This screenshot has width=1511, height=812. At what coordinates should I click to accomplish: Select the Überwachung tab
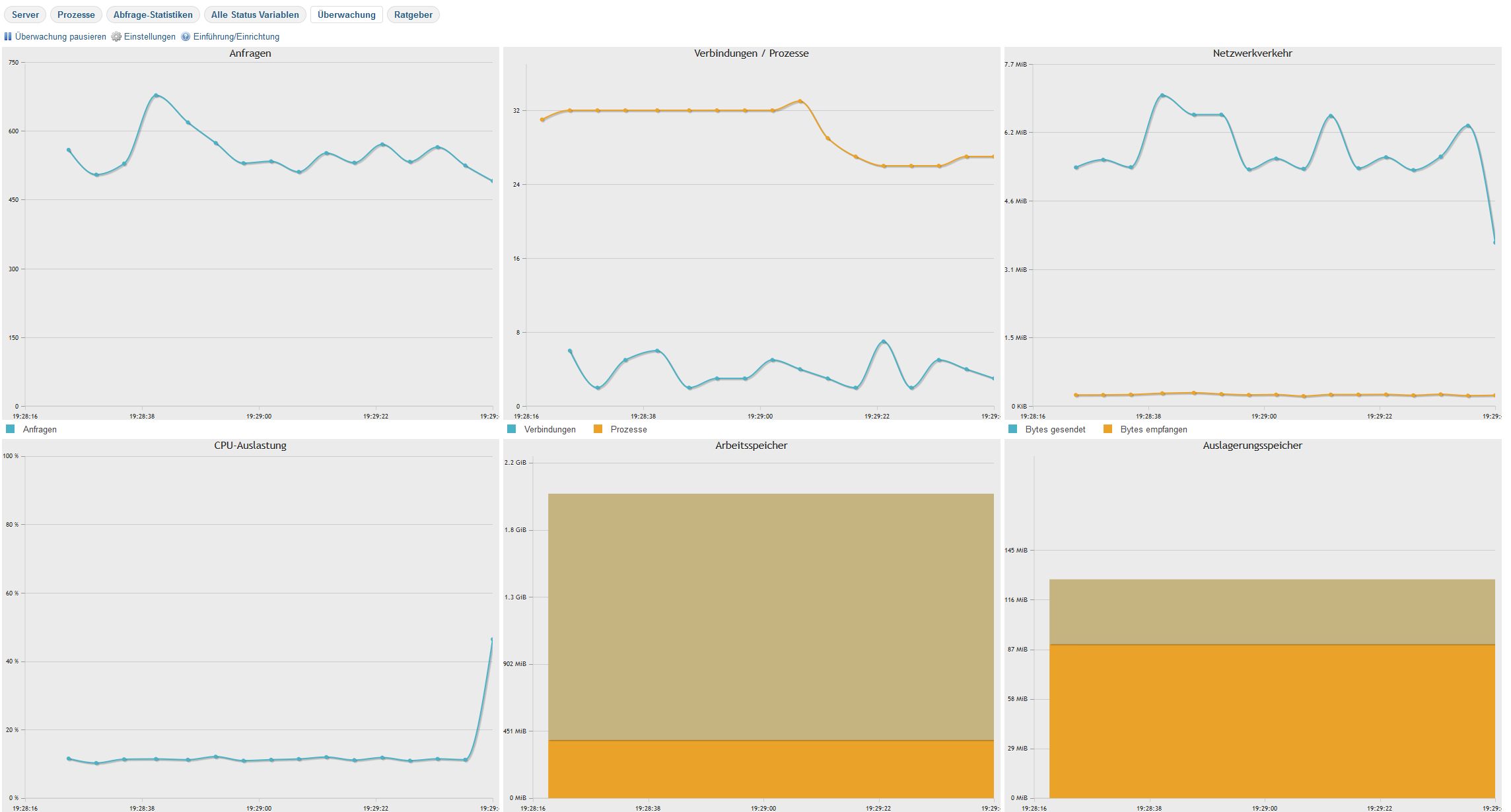[x=346, y=15]
